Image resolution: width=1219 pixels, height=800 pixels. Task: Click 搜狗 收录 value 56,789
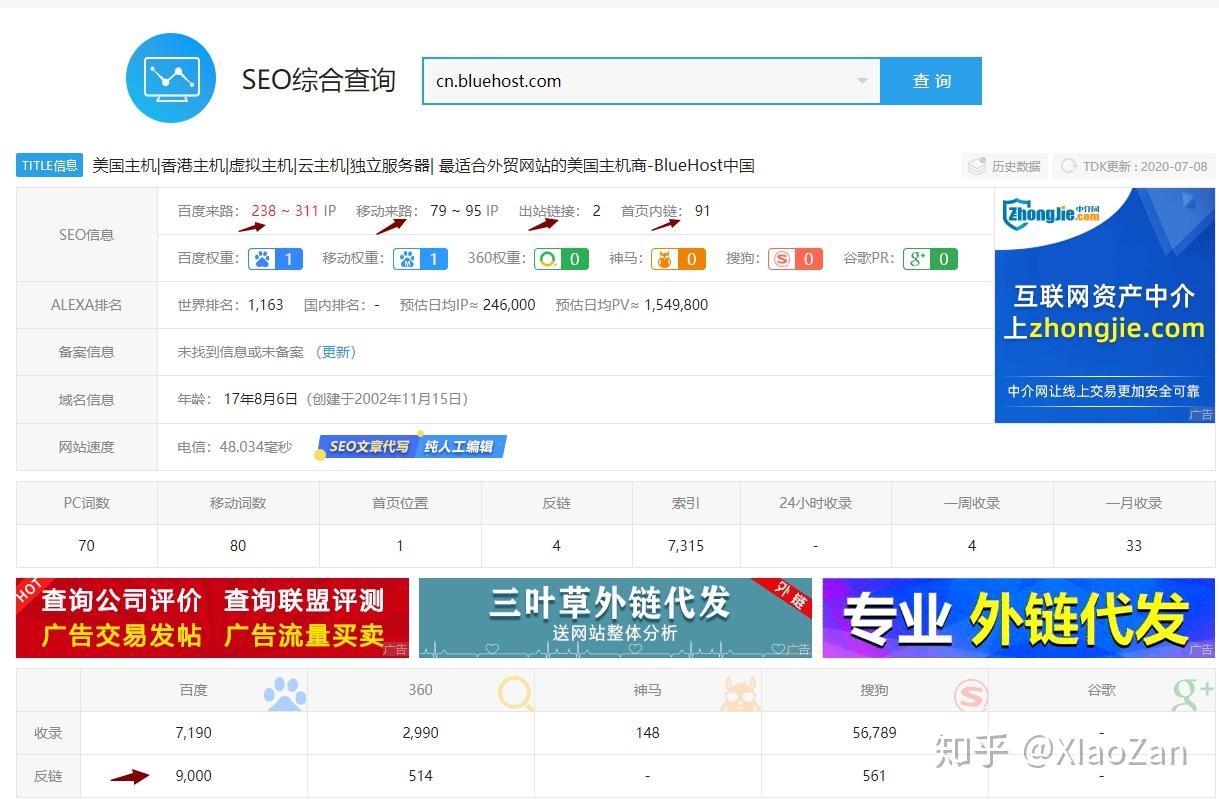874,733
